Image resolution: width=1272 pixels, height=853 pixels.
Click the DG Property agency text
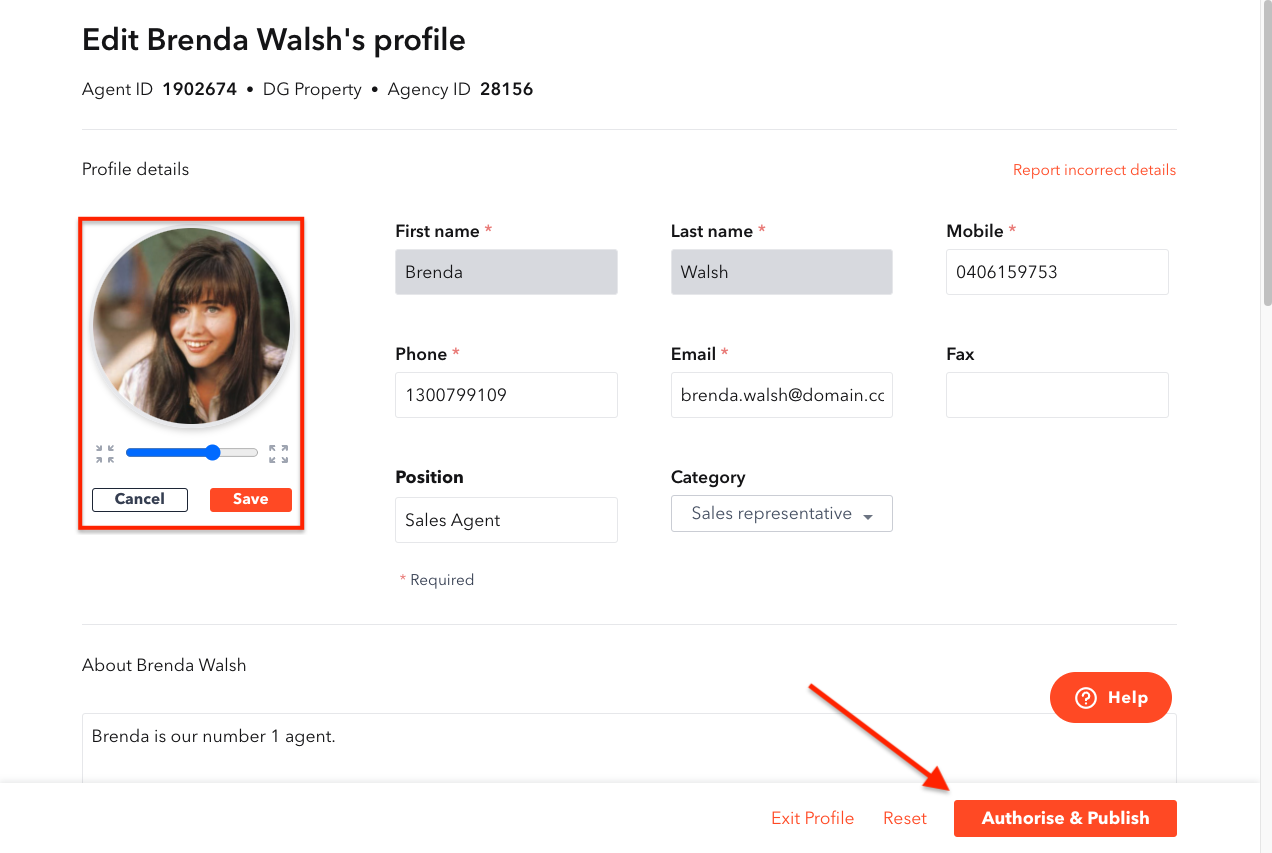312,89
